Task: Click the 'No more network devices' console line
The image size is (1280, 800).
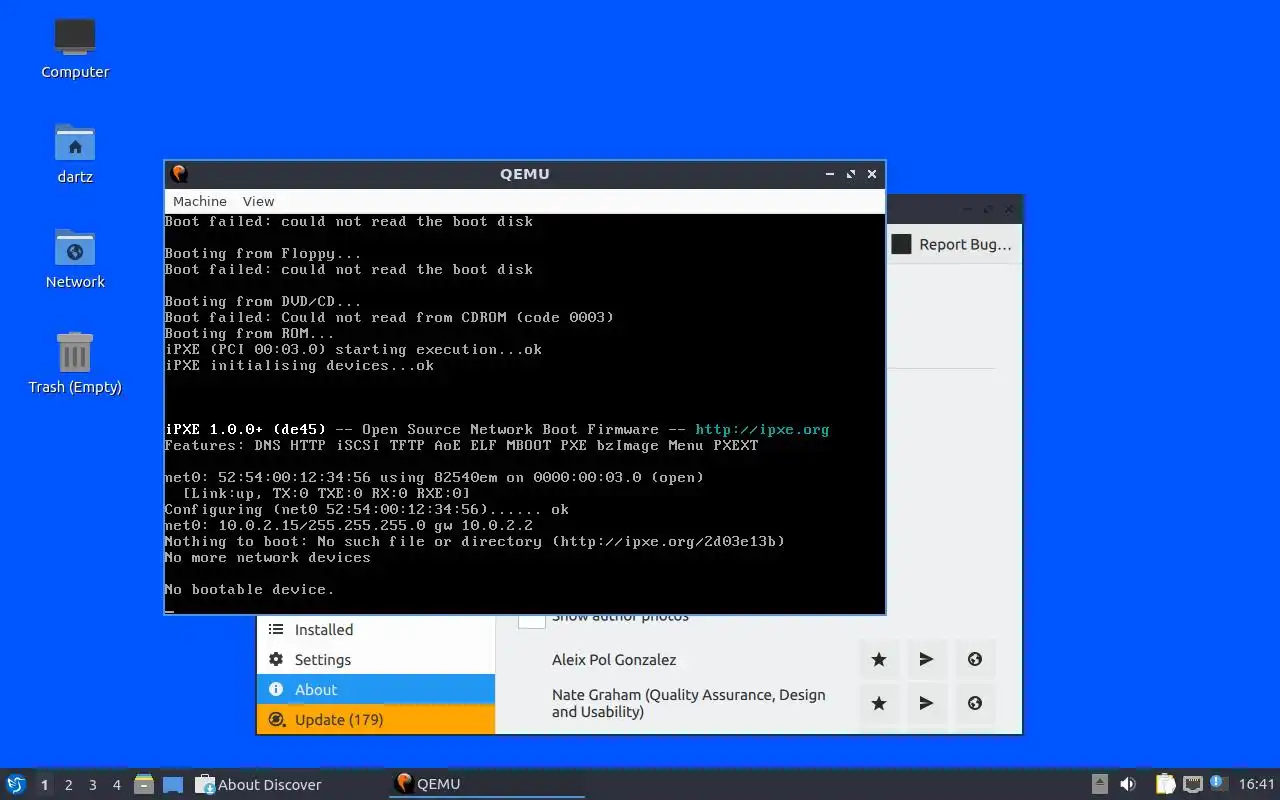Action: (267, 557)
